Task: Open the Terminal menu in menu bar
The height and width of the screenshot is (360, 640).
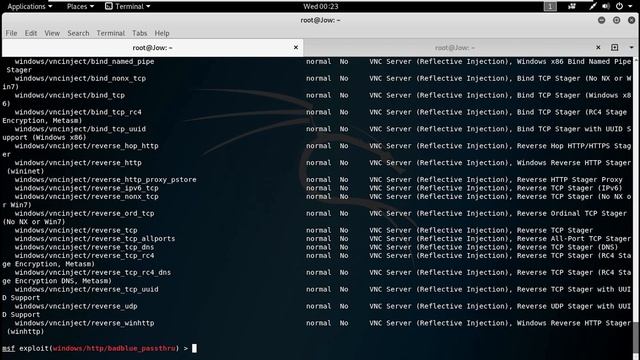Action: 110,33
